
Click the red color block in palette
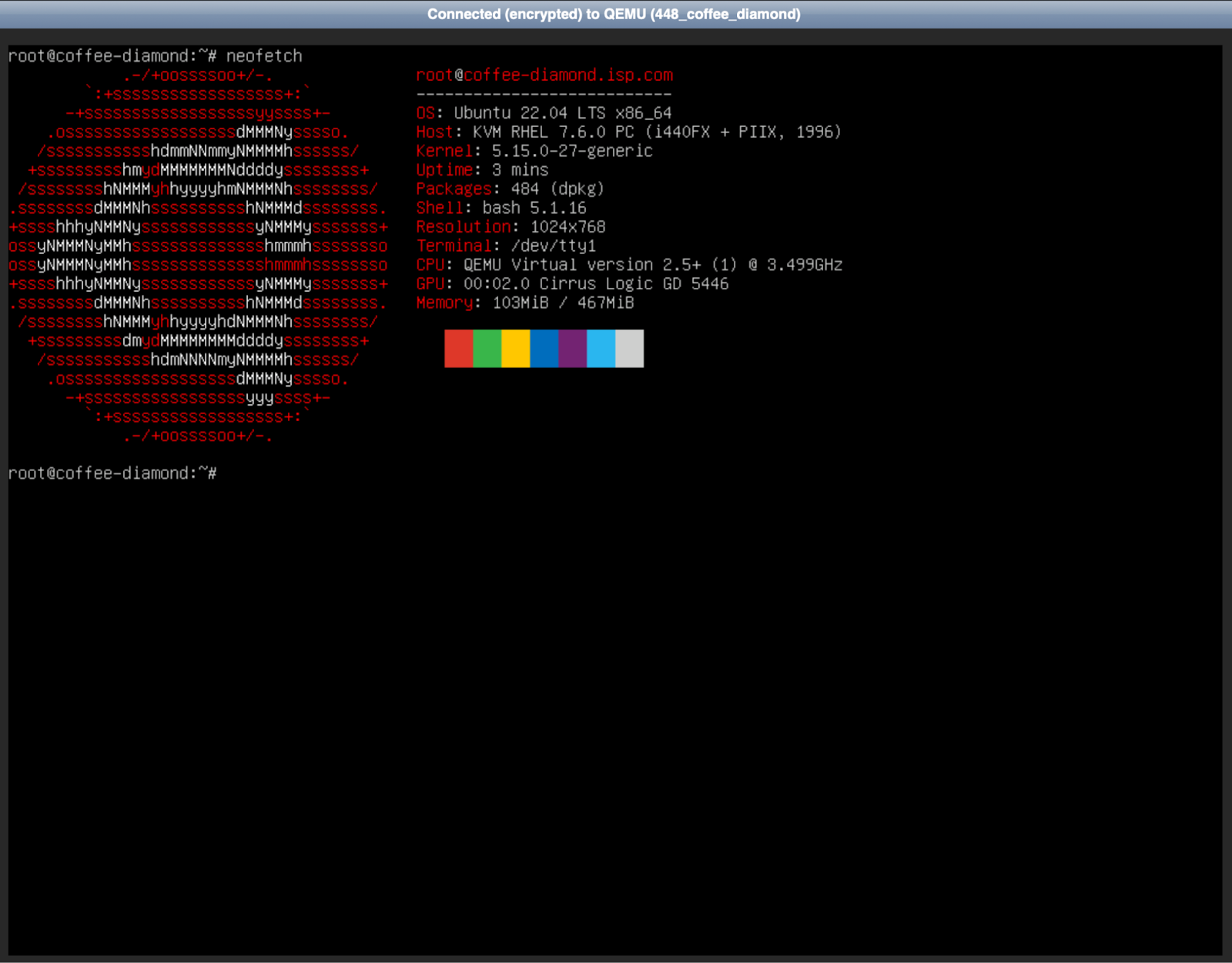[458, 349]
